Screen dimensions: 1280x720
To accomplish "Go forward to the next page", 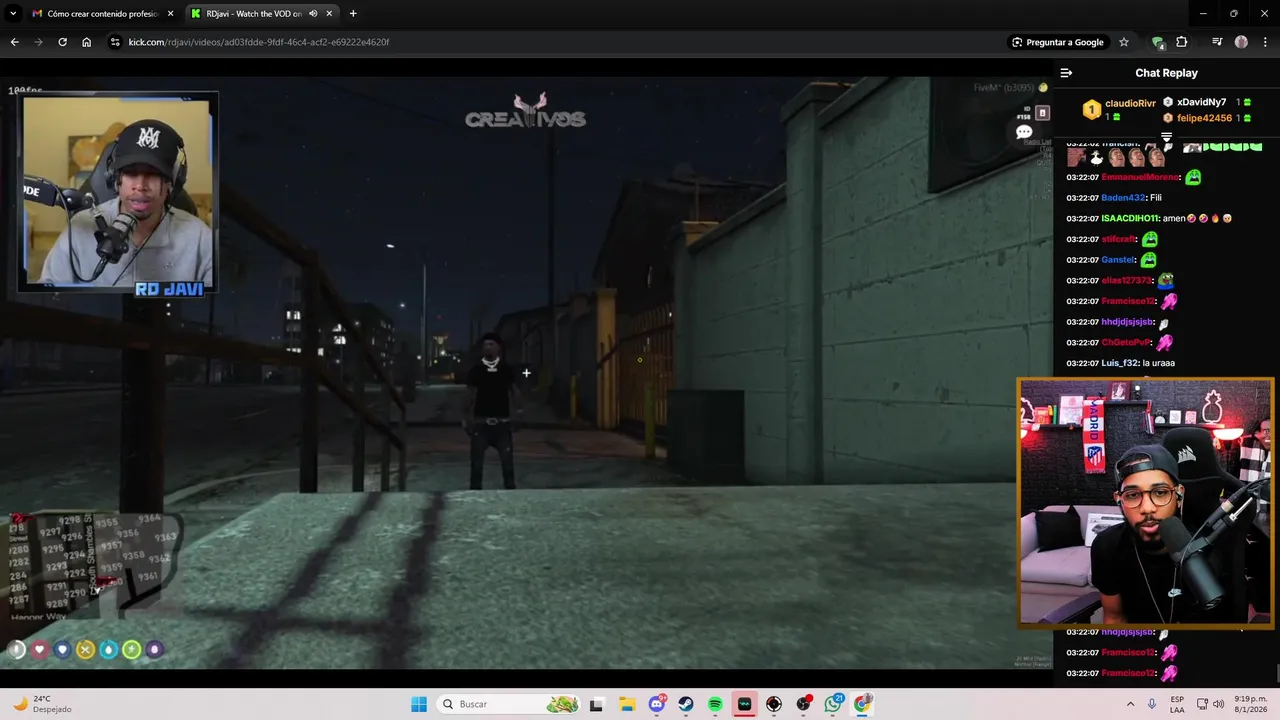I will tap(38, 42).
